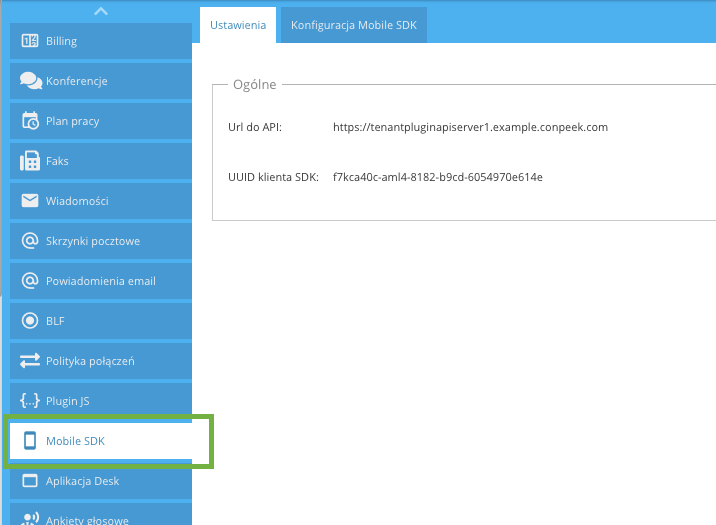
Task: Click the Ankiety głosowe voice icon
Action: click(30, 519)
